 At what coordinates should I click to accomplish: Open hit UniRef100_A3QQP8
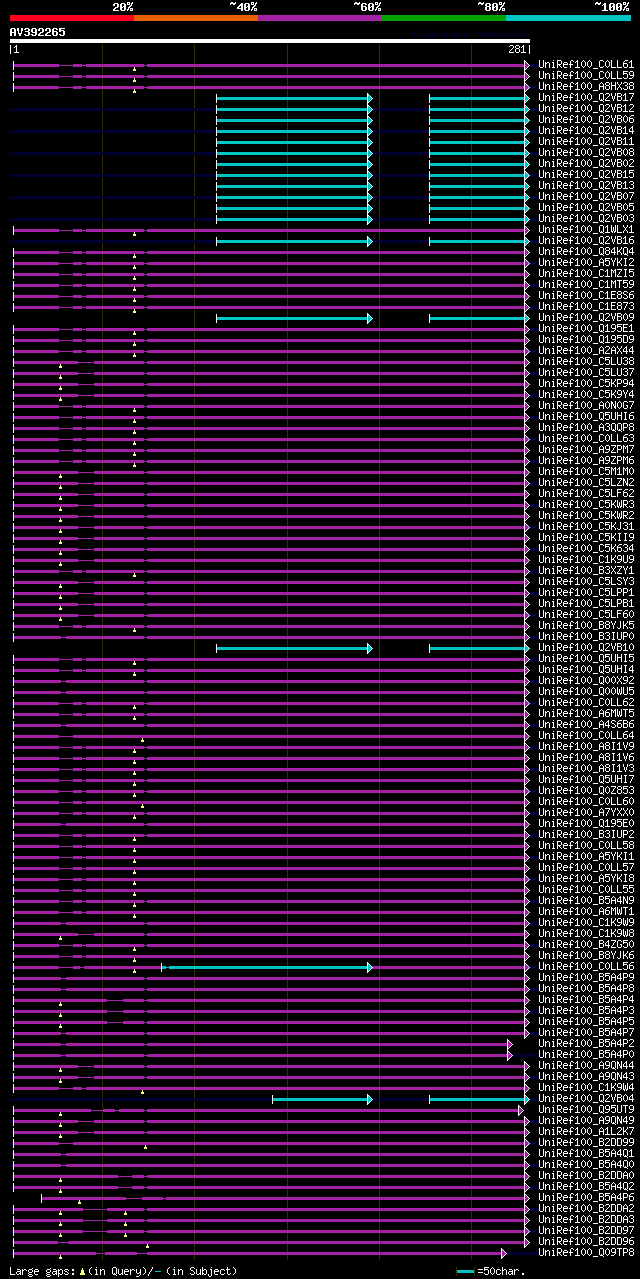[x=586, y=427]
